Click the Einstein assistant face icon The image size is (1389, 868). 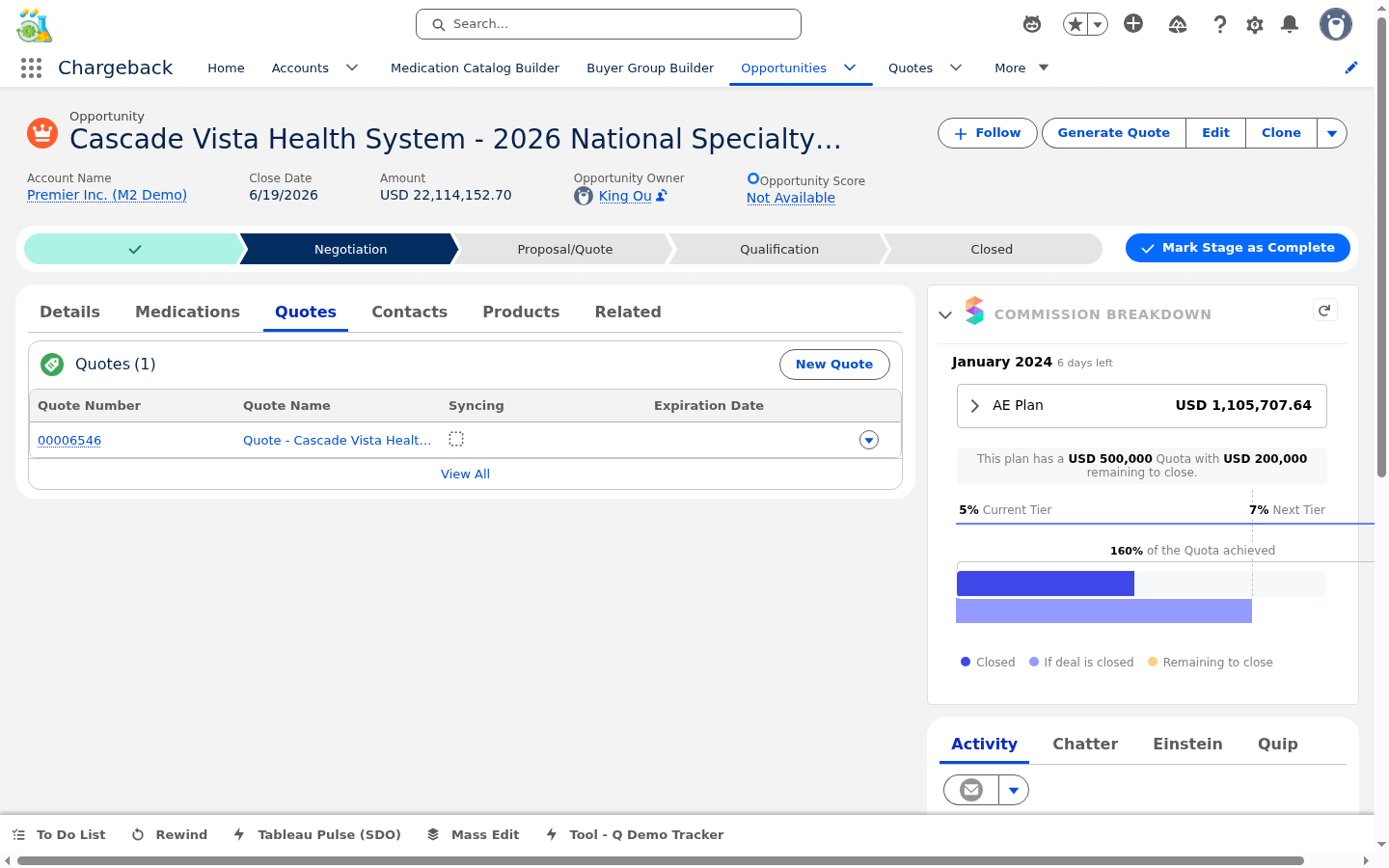1032,24
